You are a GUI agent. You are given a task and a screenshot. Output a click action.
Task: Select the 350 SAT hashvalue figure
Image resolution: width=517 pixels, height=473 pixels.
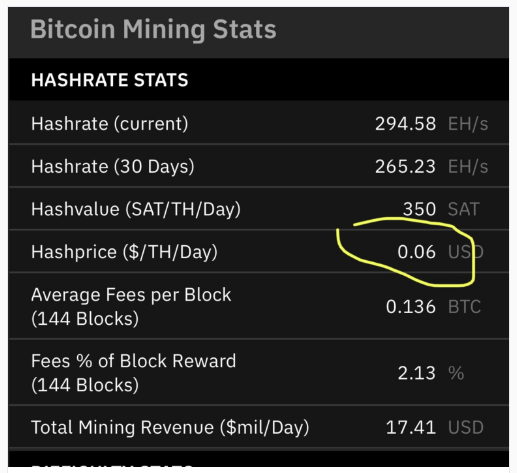coord(419,209)
